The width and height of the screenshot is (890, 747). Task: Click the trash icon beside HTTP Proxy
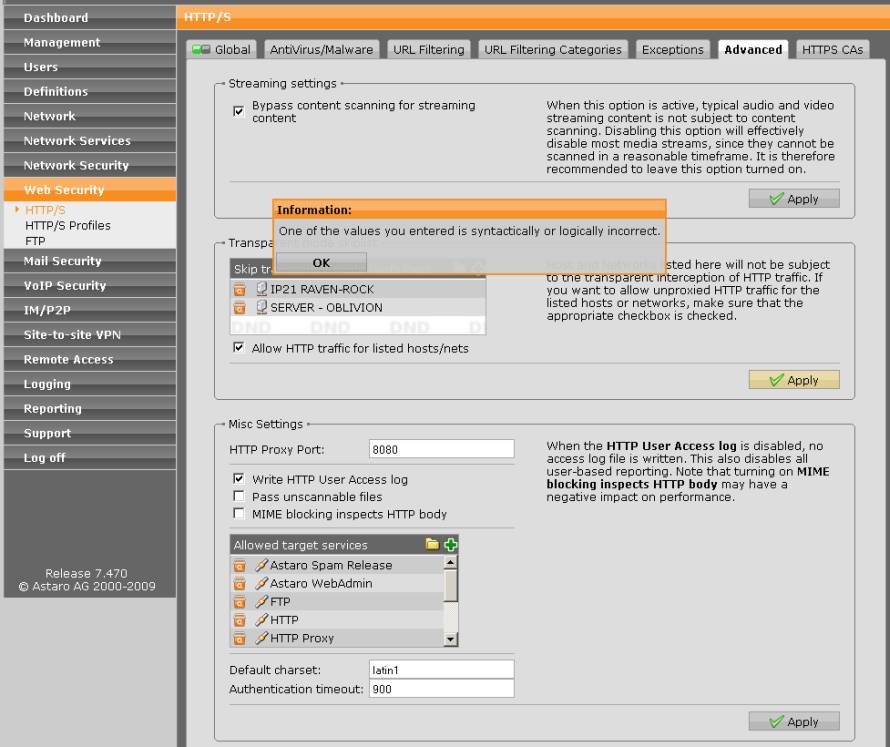(240, 638)
